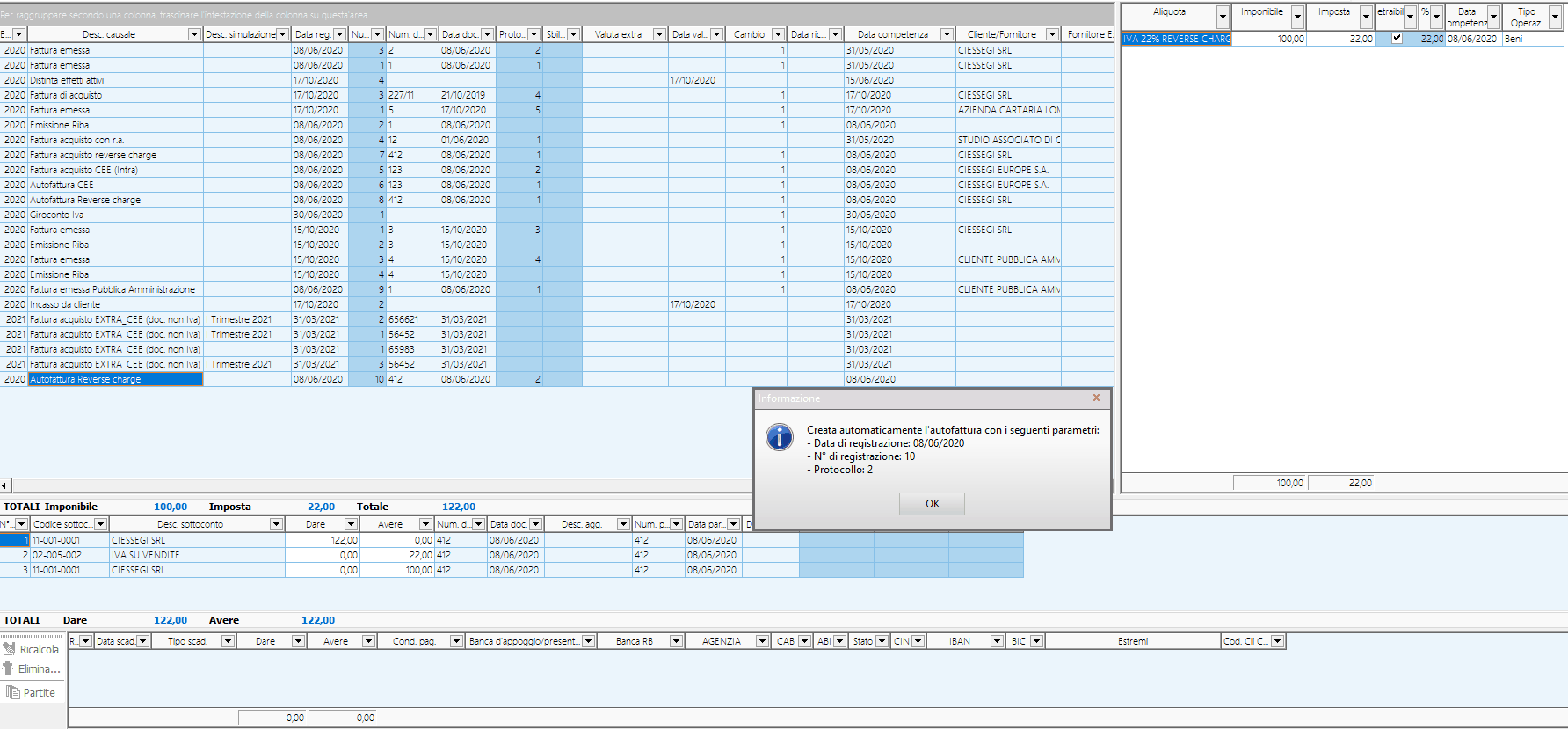Screen dimensions: 1568x730
Task: Open the Desc. causale column filter dropdown
Action: coord(194,34)
